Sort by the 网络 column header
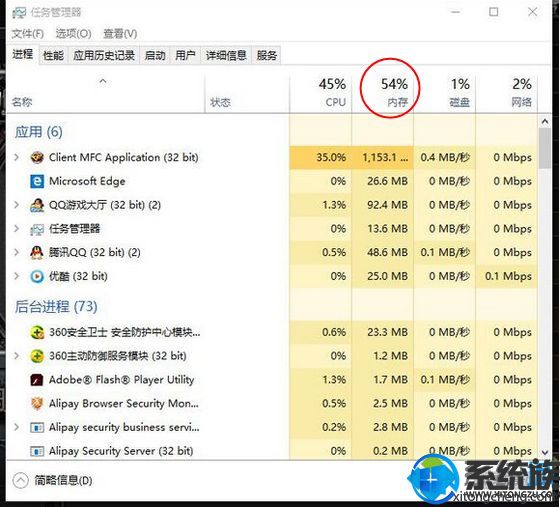The image size is (560, 507). click(506, 94)
